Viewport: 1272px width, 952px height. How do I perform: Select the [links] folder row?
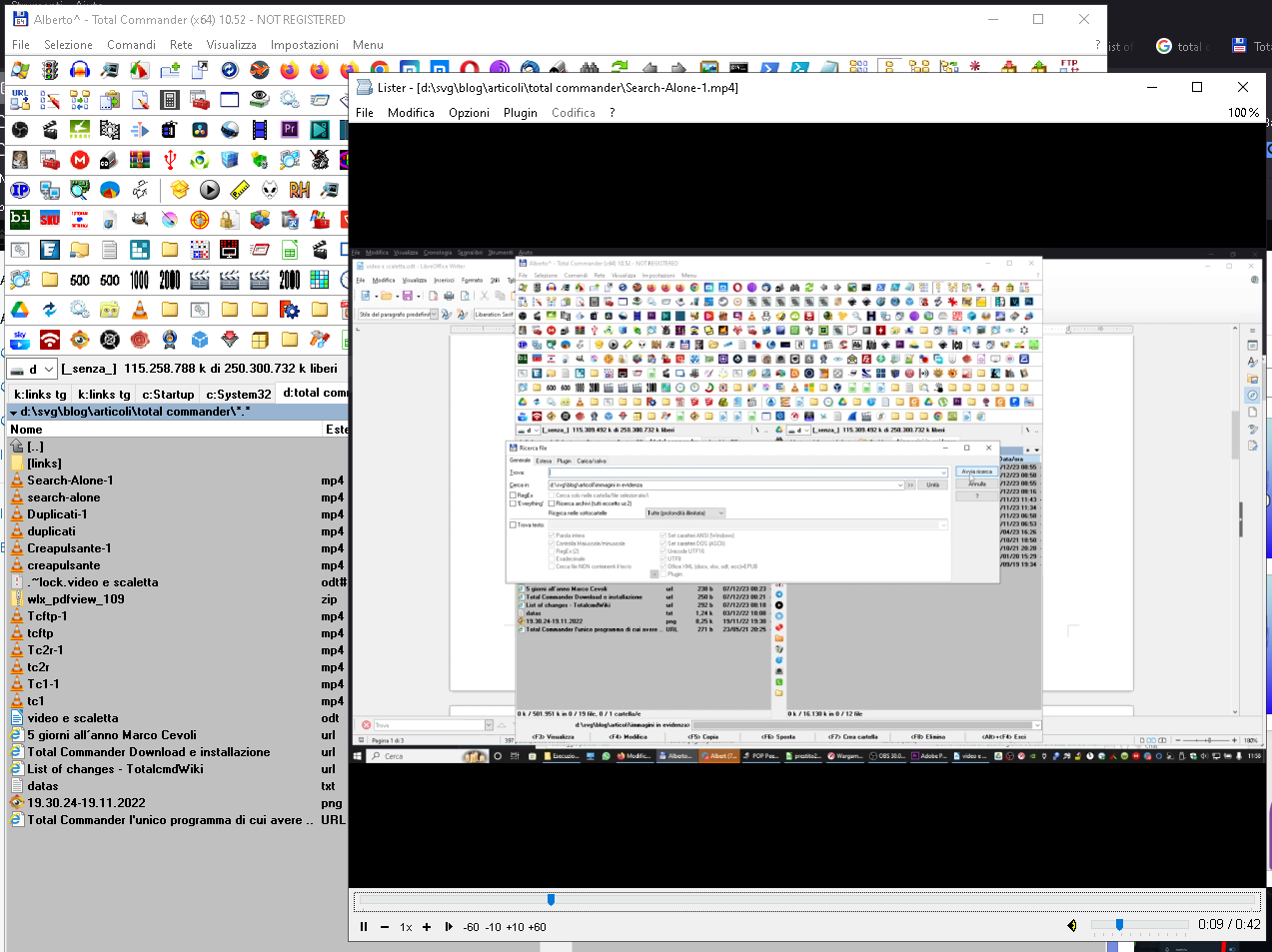pyautogui.click(x=178, y=464)
